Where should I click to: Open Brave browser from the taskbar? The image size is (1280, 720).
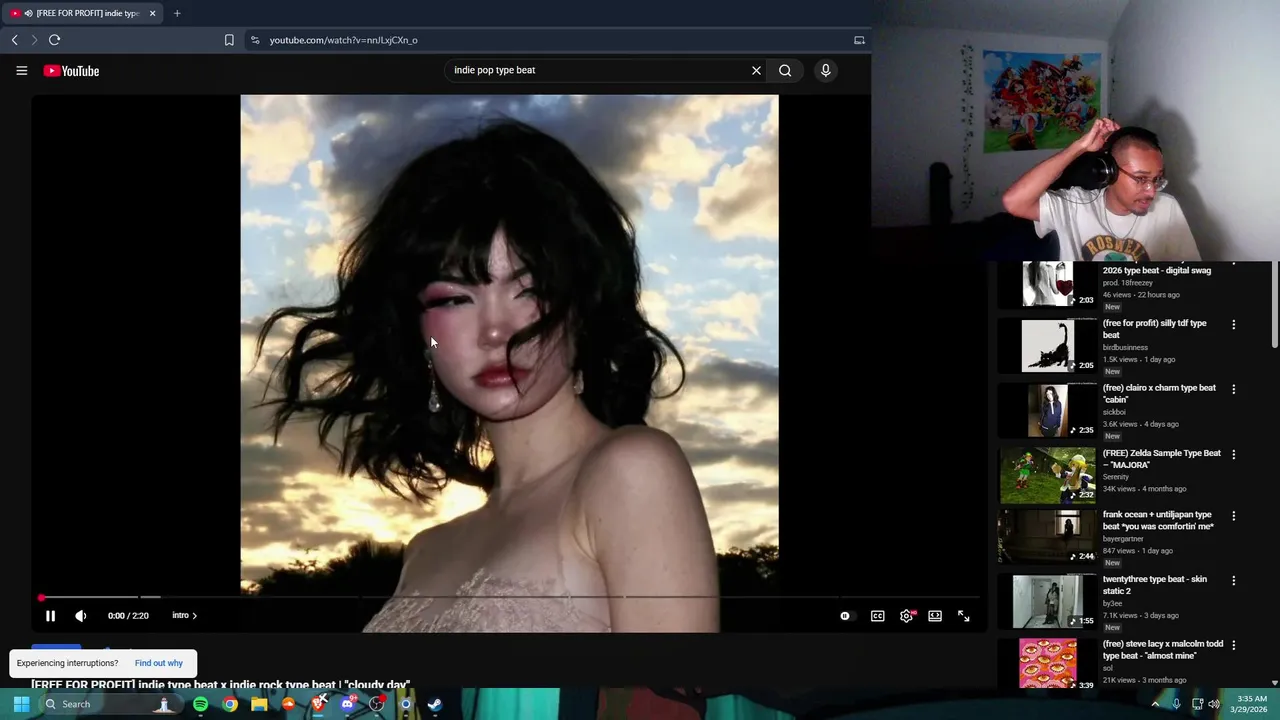tap(318, 704)
